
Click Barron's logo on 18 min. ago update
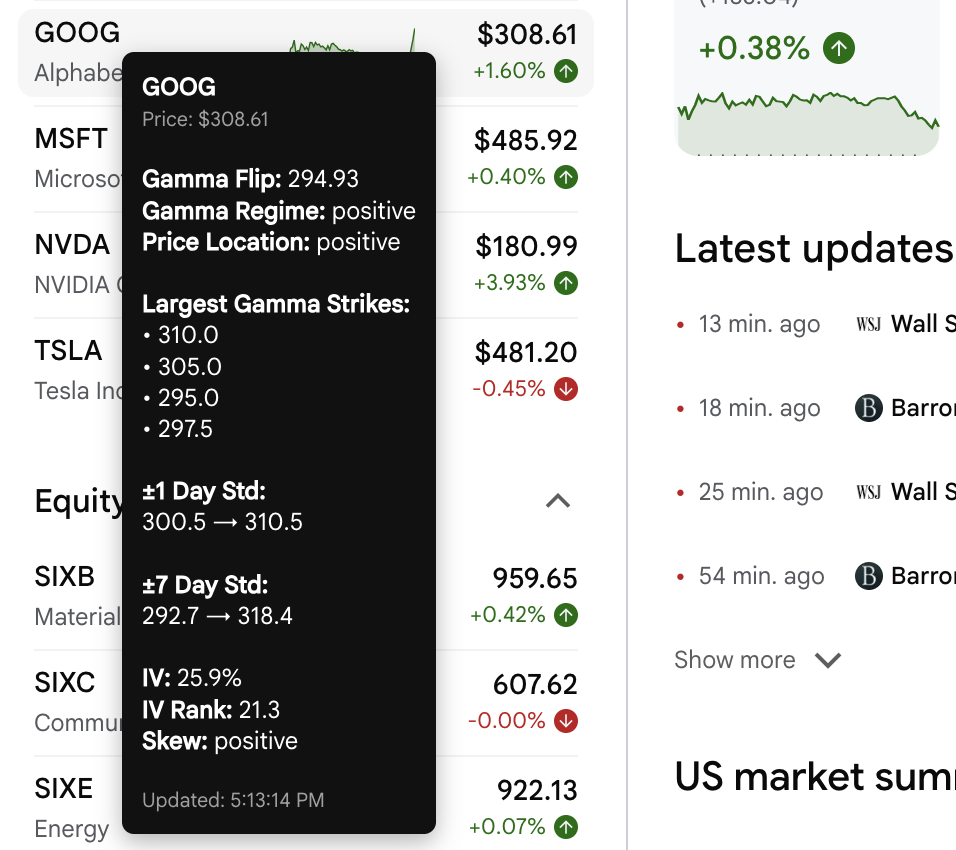point(869,408)
